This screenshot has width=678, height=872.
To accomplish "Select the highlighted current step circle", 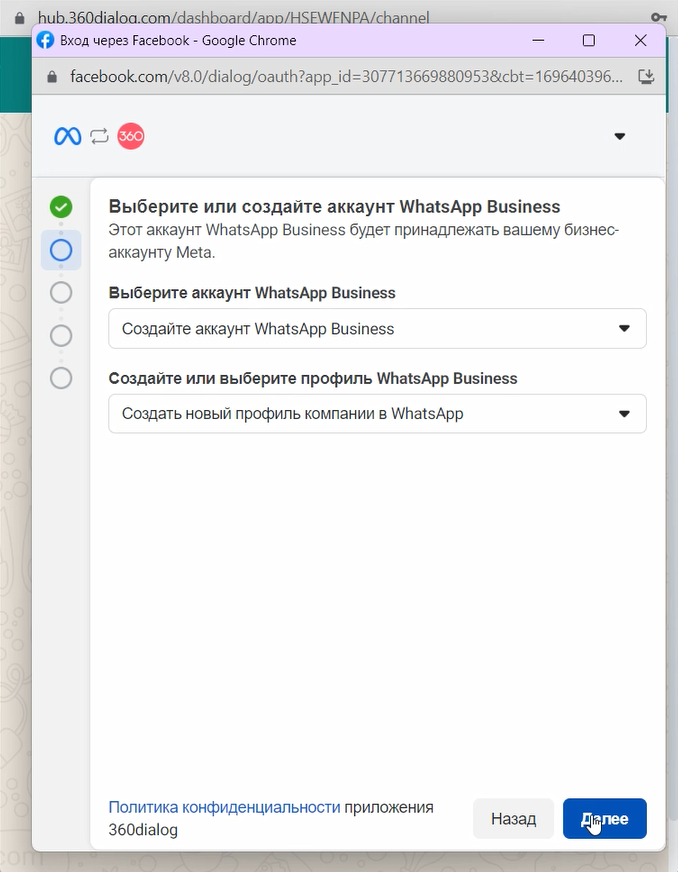I will 61,250.
